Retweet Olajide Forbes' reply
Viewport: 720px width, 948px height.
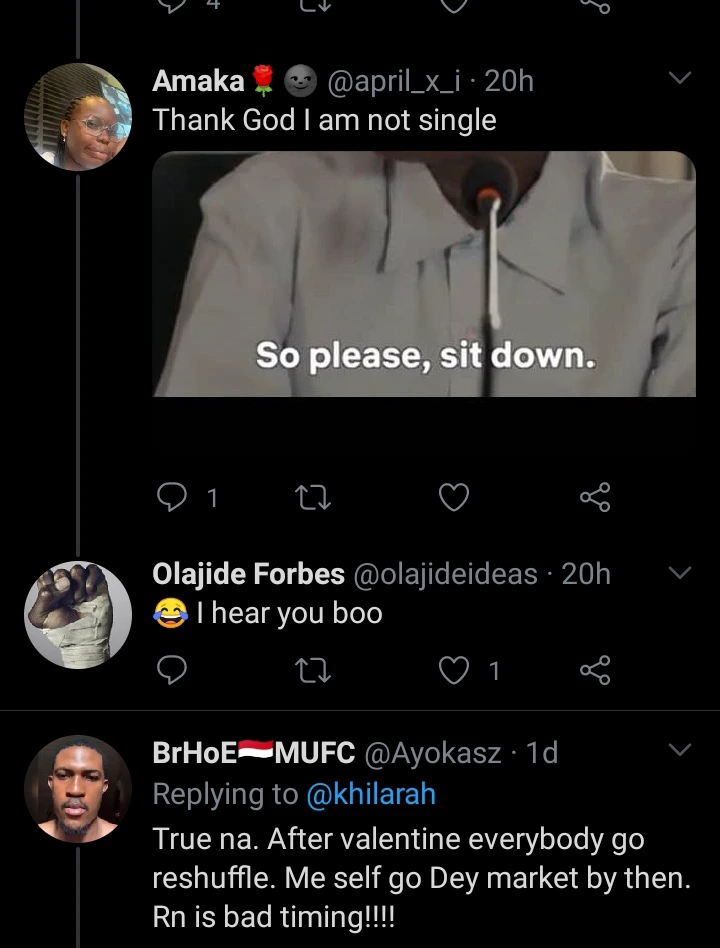(313, 670)
